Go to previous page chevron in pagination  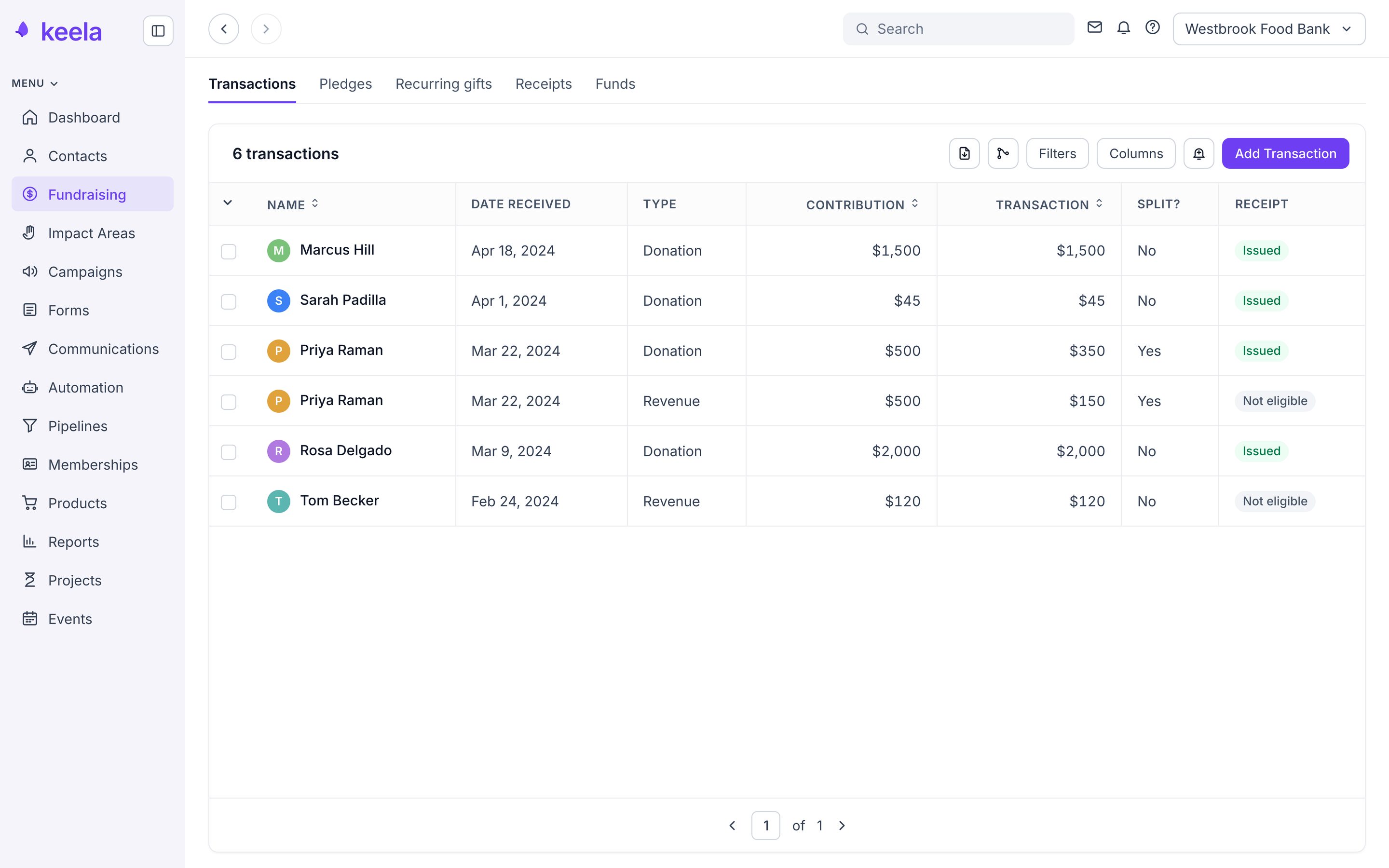(x=732, y=826)
